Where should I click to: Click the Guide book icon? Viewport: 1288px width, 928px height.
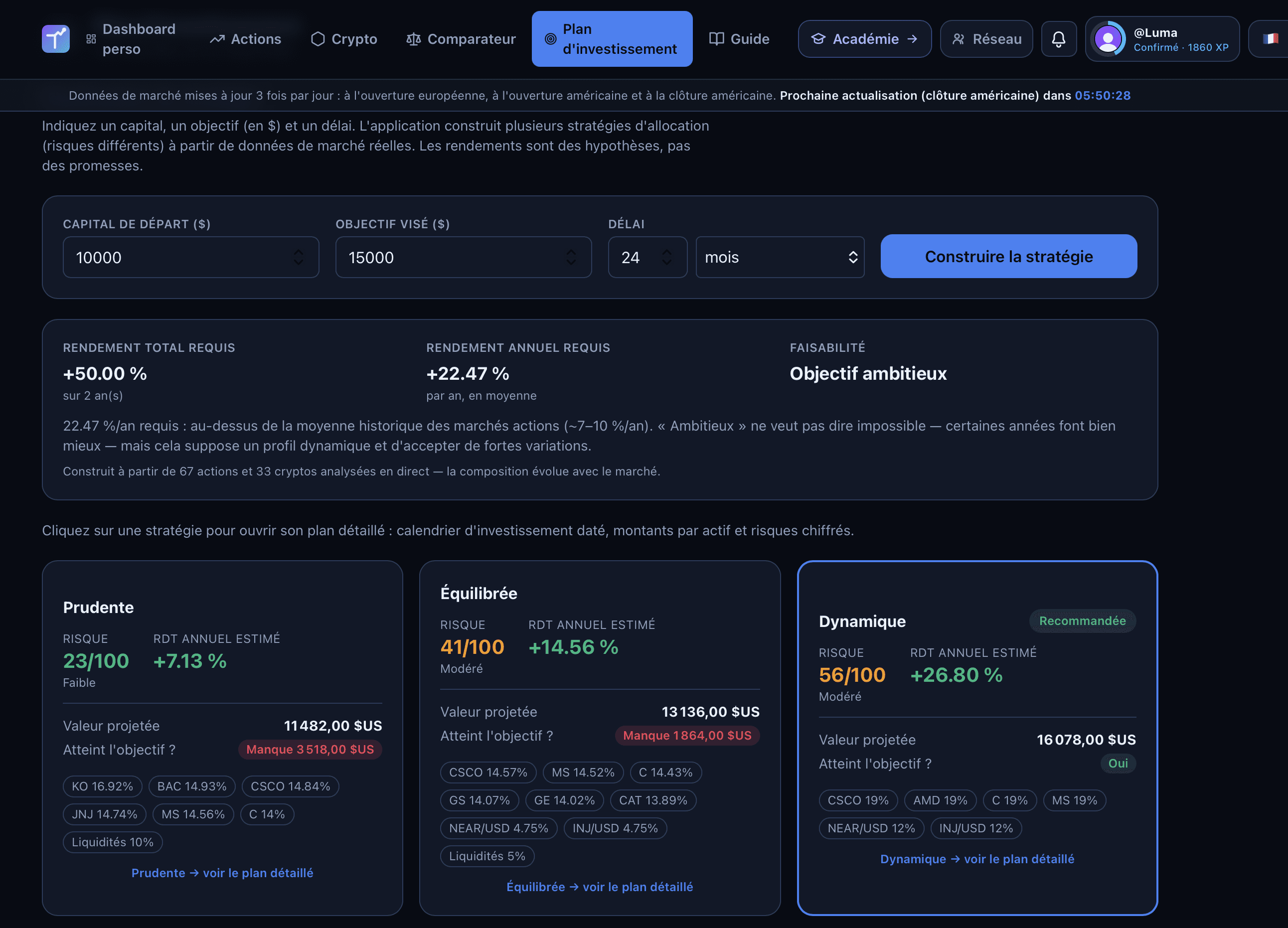(717, 38)
